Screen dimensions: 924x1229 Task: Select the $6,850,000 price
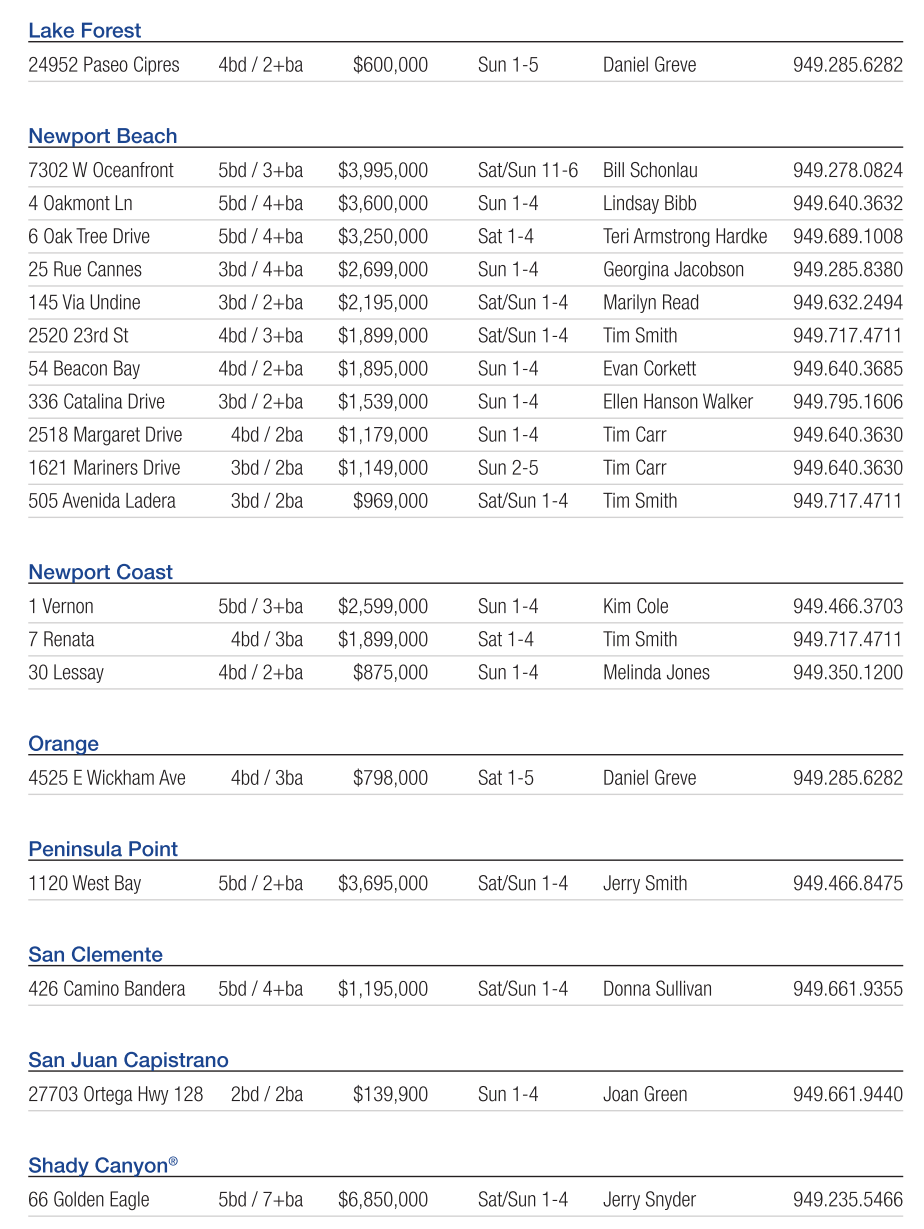pyautogui.click(x=382, y=1200)
